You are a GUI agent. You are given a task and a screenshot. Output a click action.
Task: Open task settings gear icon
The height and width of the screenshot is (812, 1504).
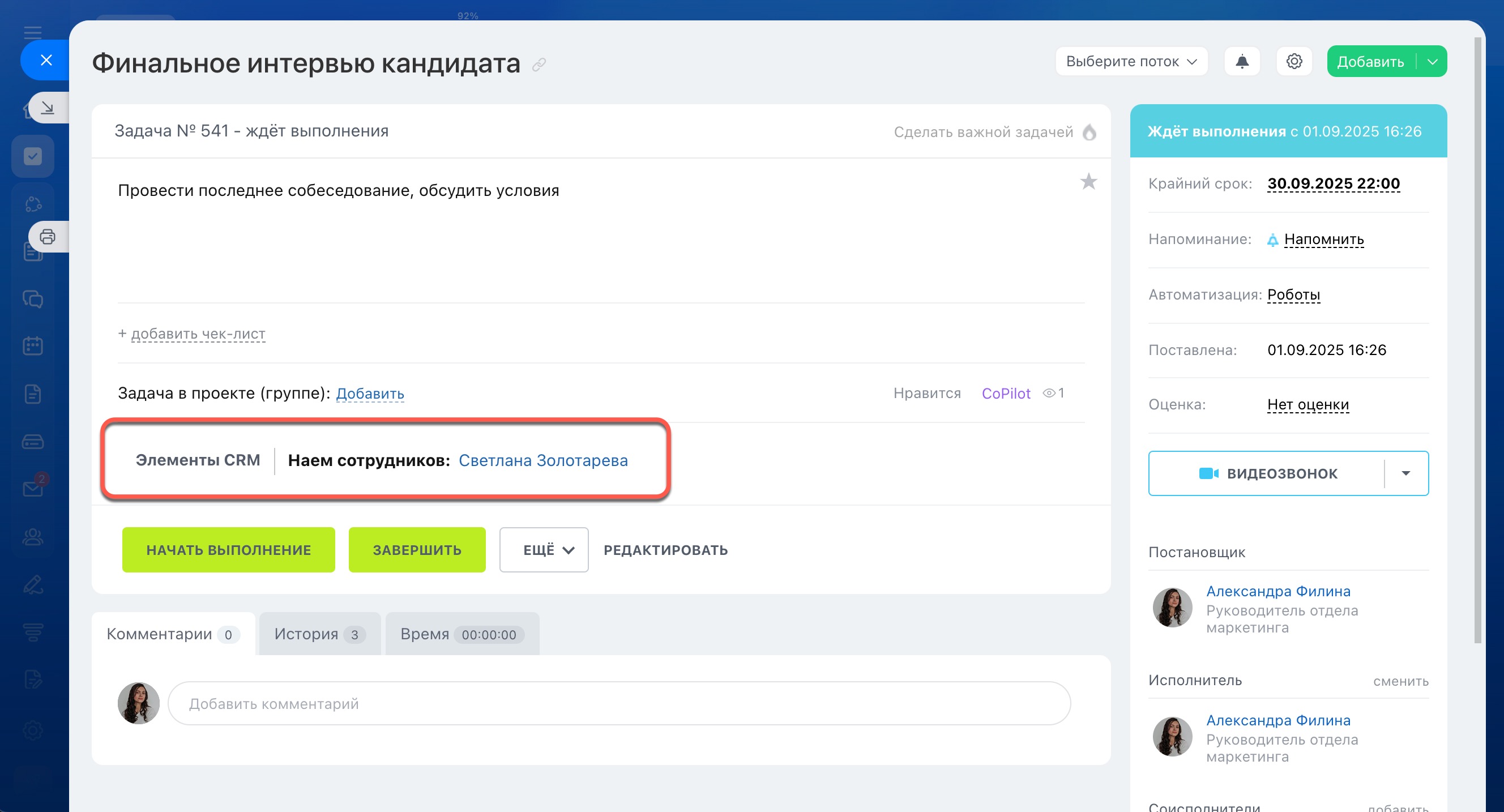pos(1294,61)
